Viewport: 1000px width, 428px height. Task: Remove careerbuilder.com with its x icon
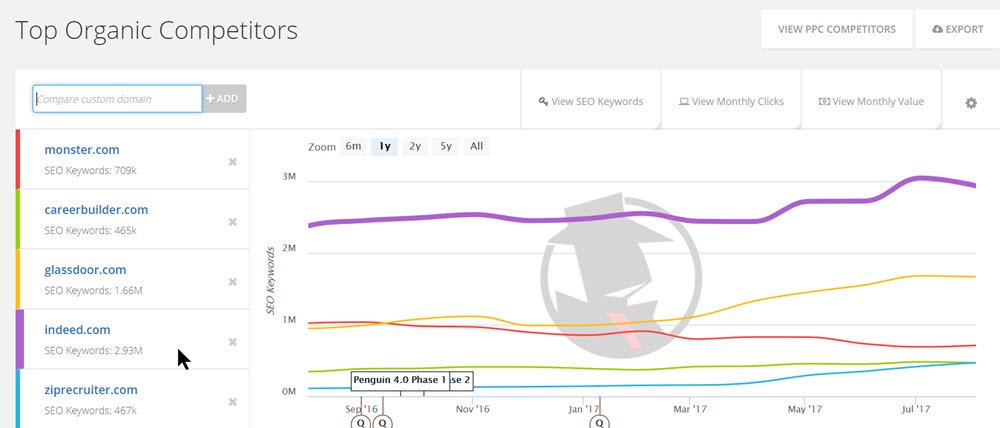click(233, 222)
